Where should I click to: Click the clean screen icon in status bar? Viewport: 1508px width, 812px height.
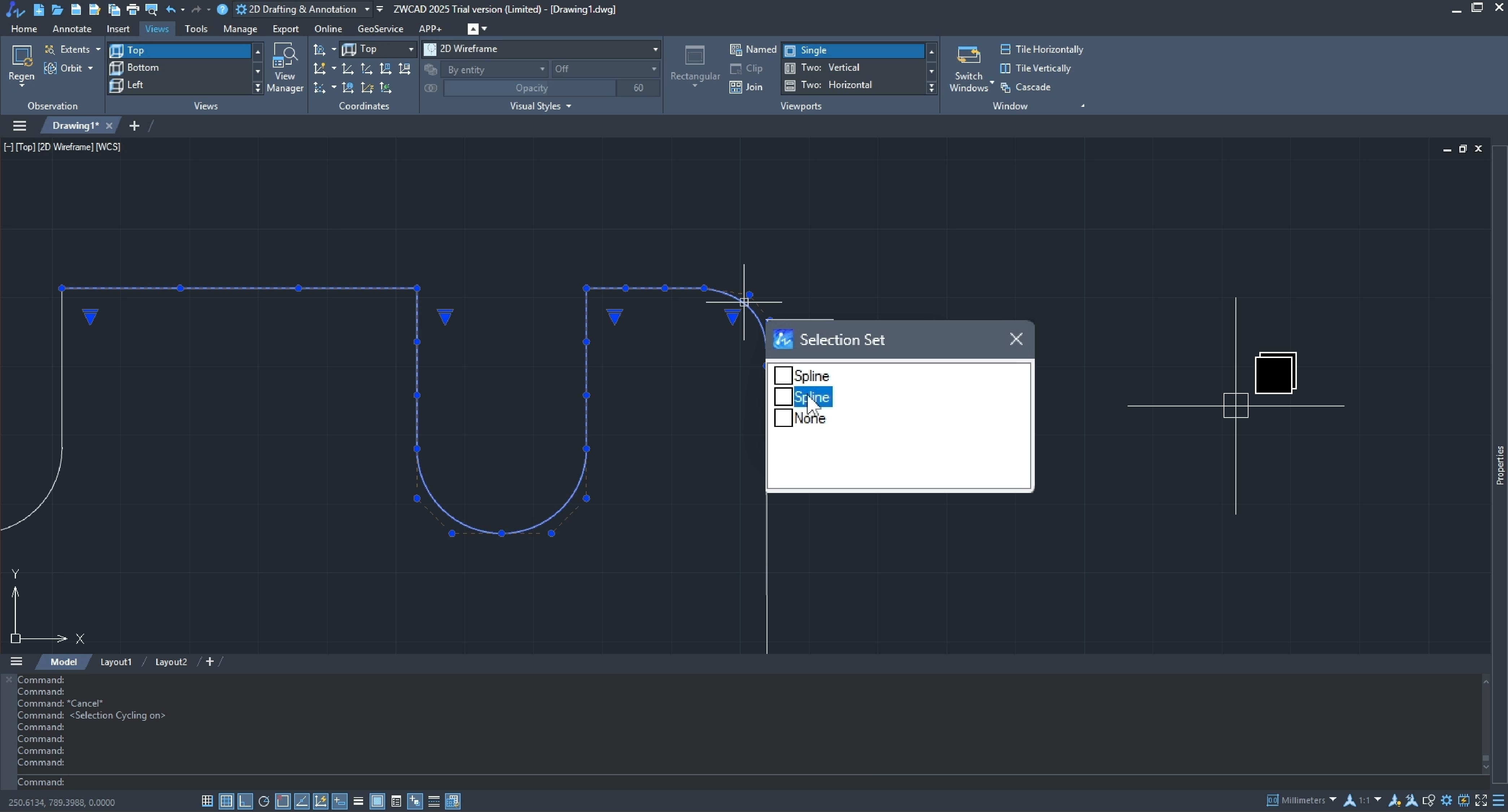1481,800
